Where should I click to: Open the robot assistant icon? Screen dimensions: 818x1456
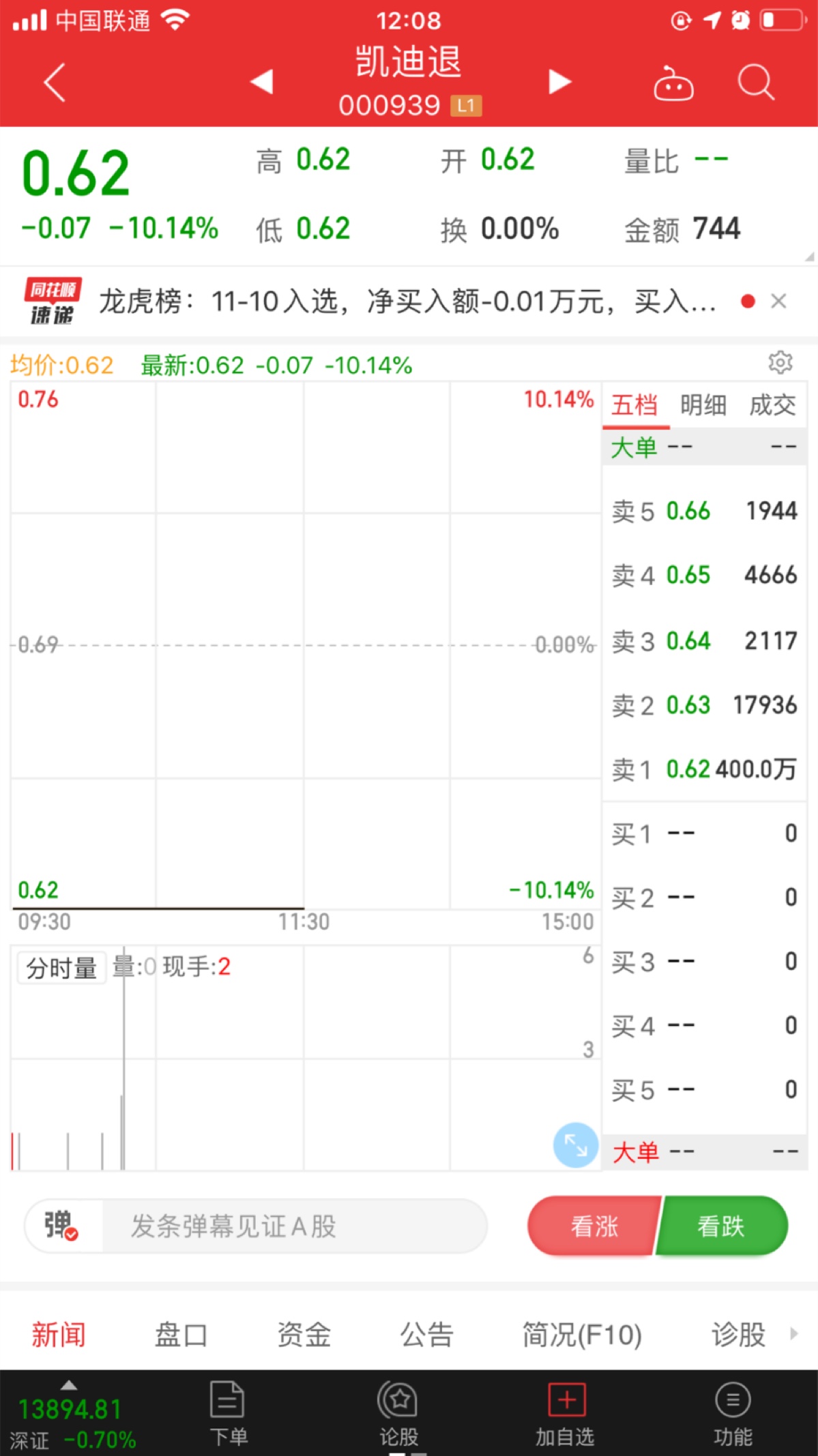(673, 83)
